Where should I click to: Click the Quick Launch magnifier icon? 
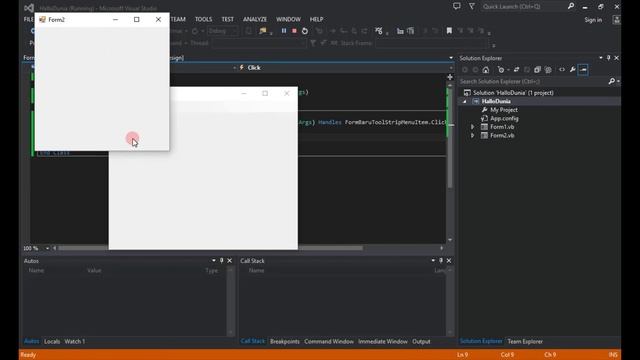[571, 6]
